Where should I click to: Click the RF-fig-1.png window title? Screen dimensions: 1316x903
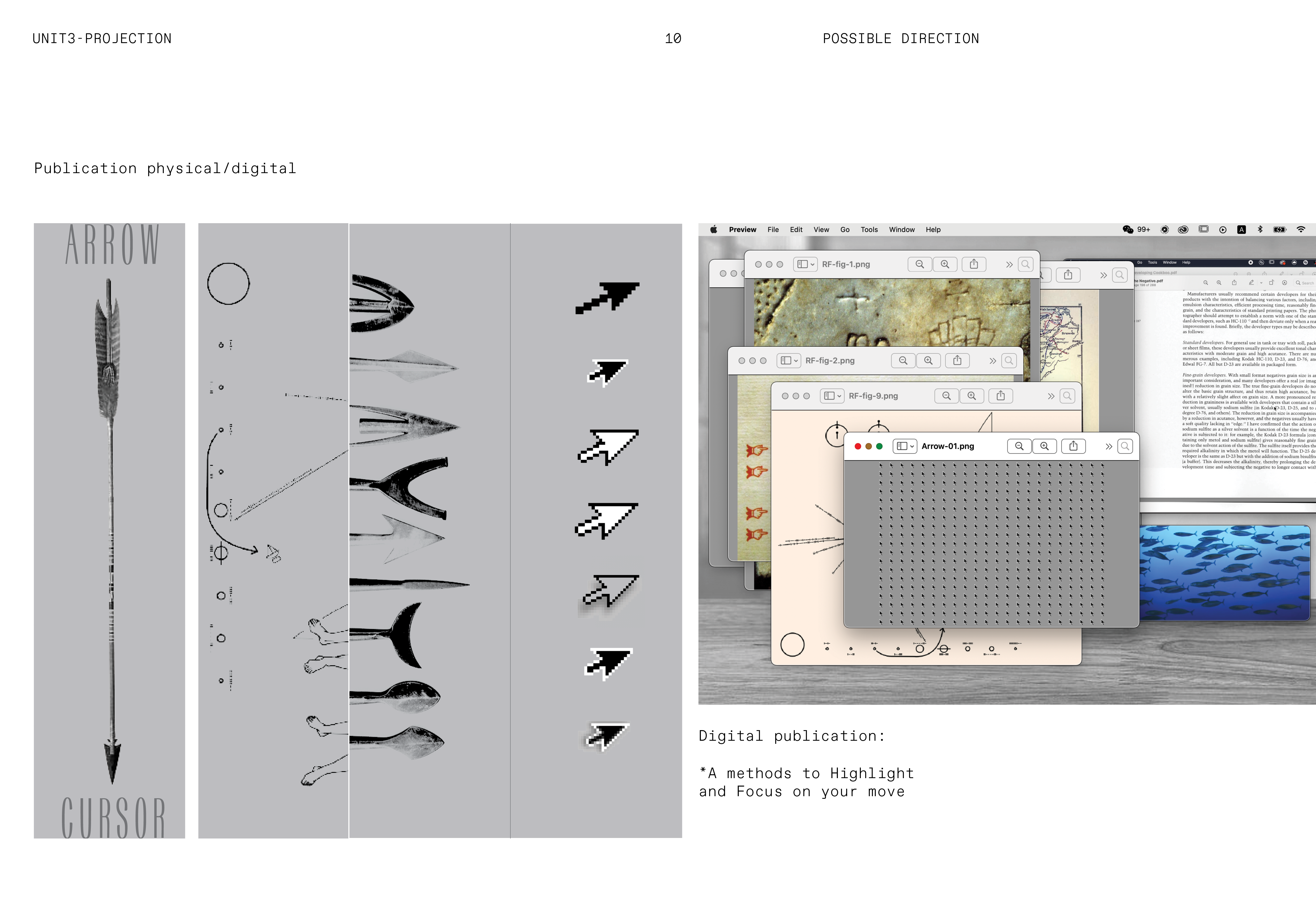[846, 264]
